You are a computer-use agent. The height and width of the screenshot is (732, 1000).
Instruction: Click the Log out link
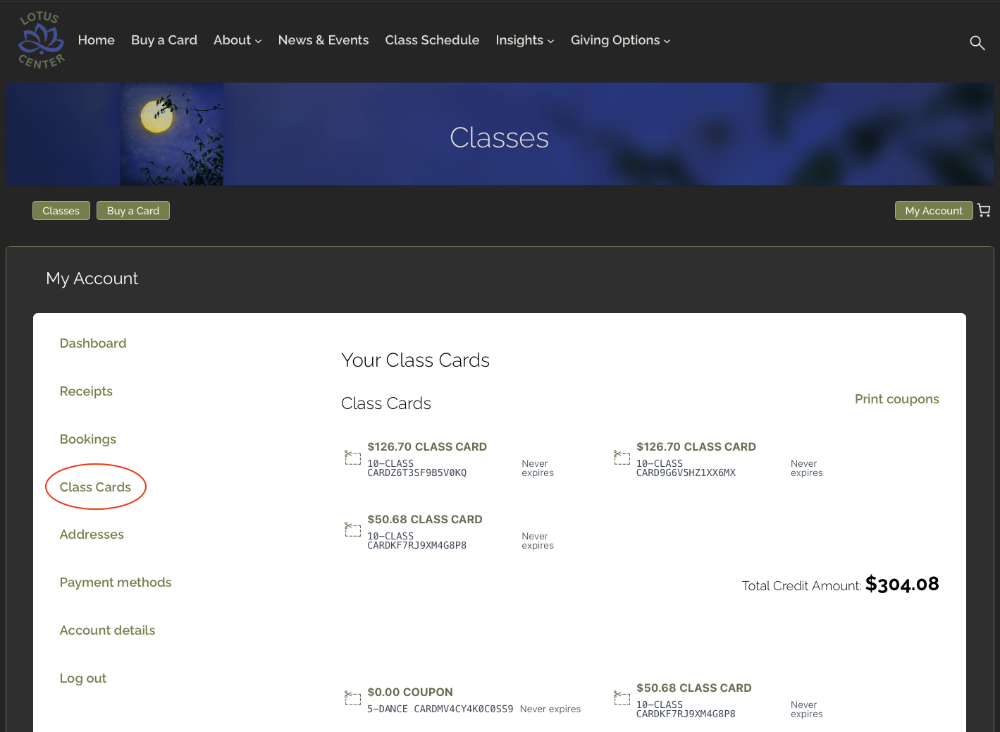(x=83, y=678)
